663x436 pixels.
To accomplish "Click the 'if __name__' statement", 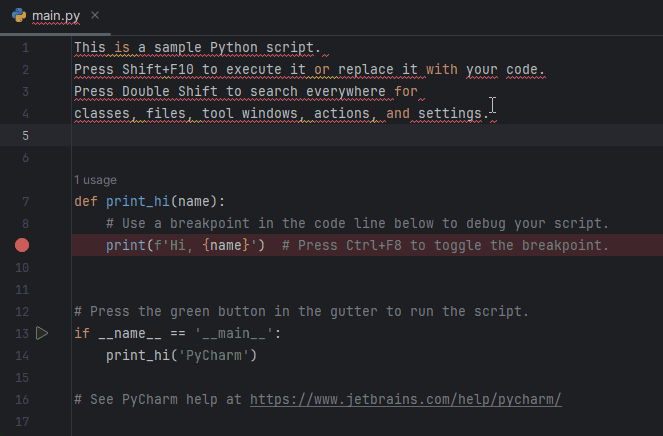I will coord(118,333).
